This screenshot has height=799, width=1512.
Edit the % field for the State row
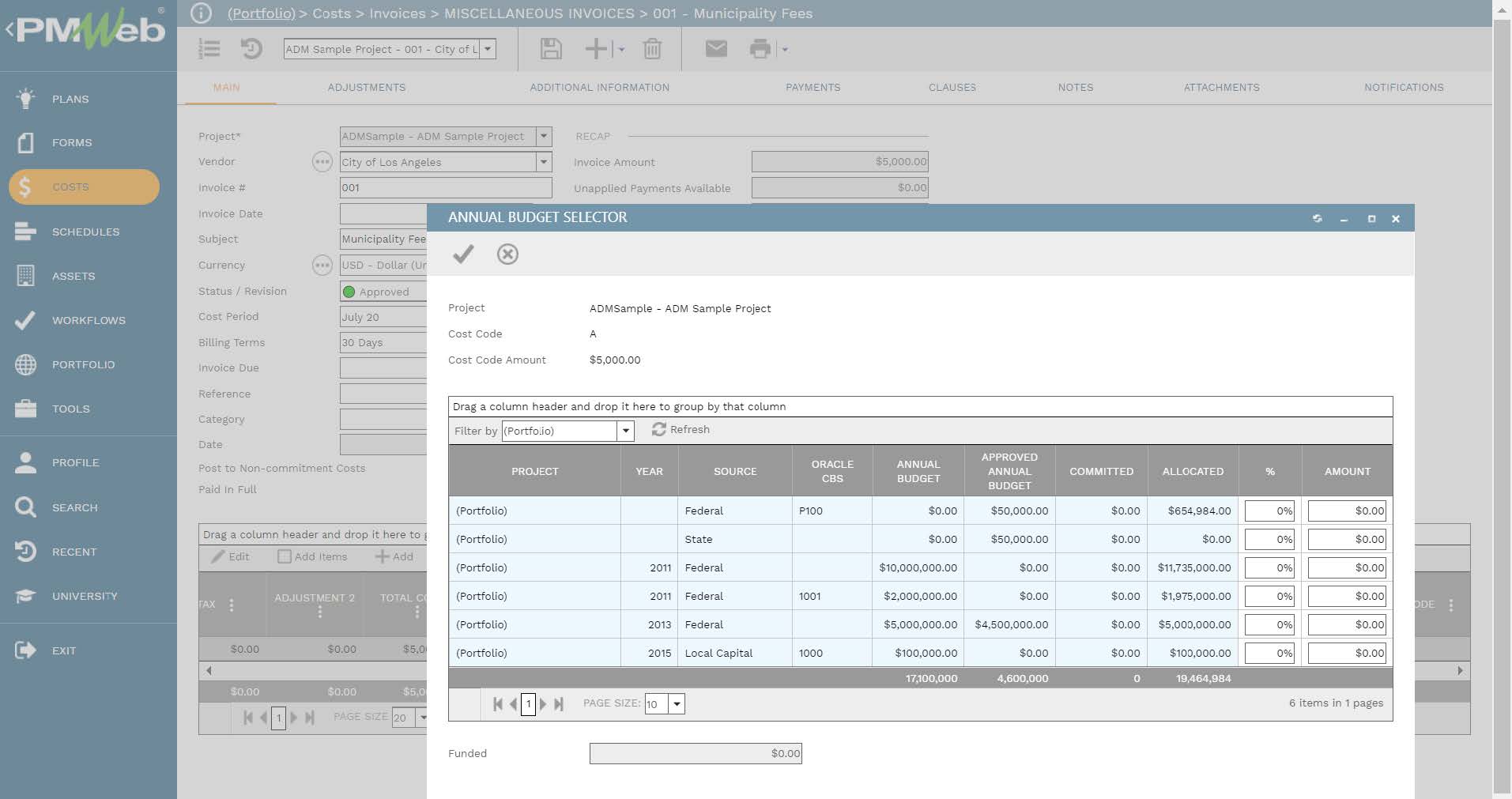[x=1269, y=539]
